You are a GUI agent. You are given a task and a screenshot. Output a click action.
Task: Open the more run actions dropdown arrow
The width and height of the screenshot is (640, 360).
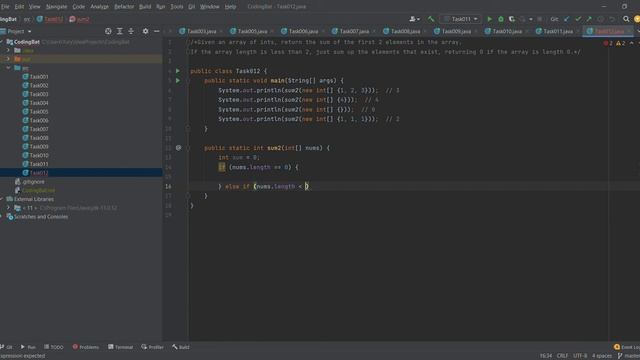click(531, 19)
